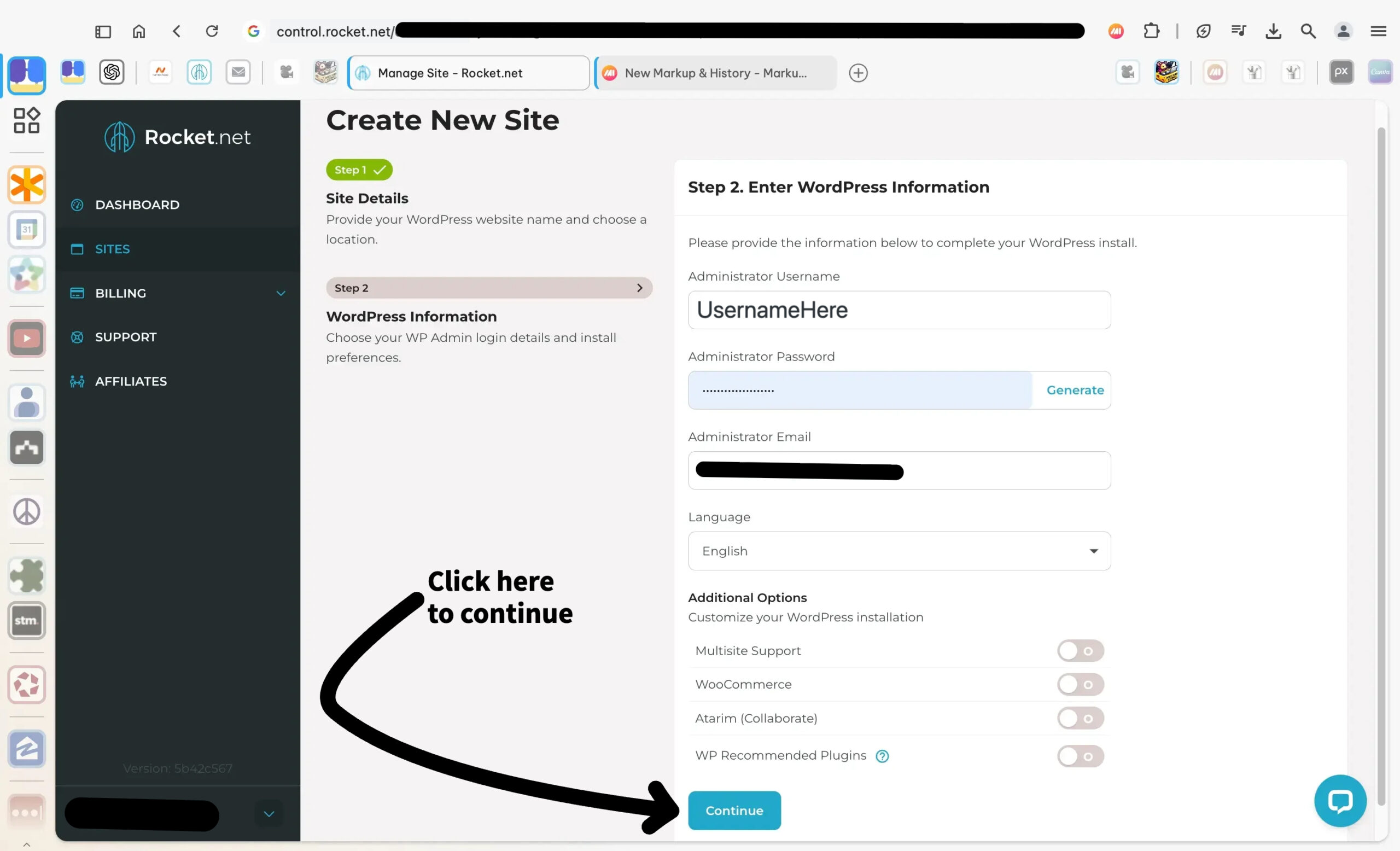
Task: Go to browser home icon
Action: tap(139, 31)
